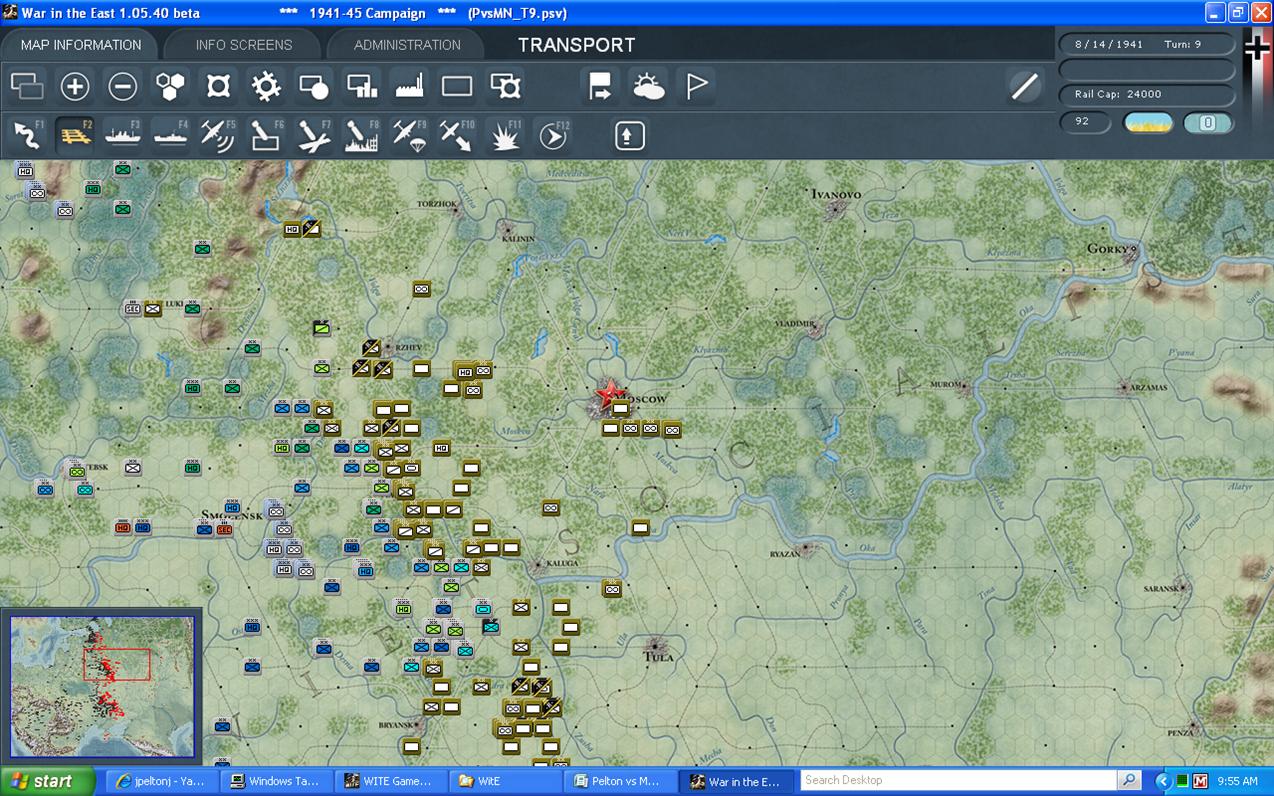1274x796 pixels.
Task: Click the desktop search magnifier icon
Action: coord(1129,780)
